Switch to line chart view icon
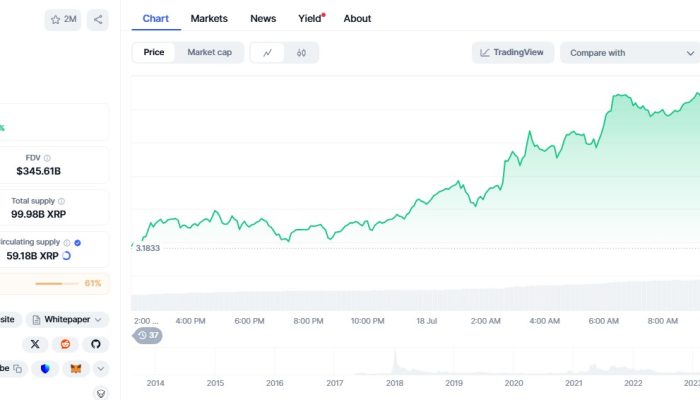700x400 pixels. 267,53
